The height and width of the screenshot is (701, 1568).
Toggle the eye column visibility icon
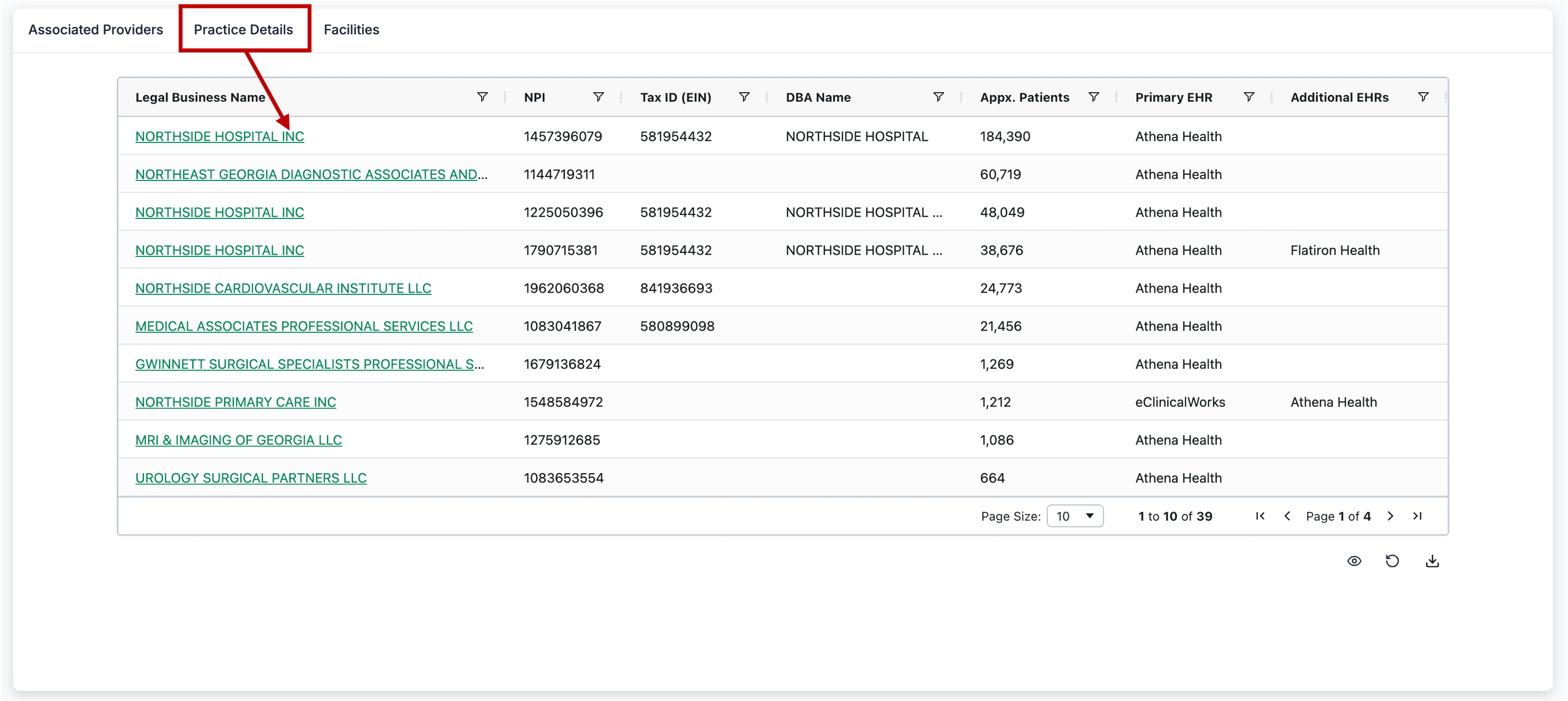coord(1354,561)
